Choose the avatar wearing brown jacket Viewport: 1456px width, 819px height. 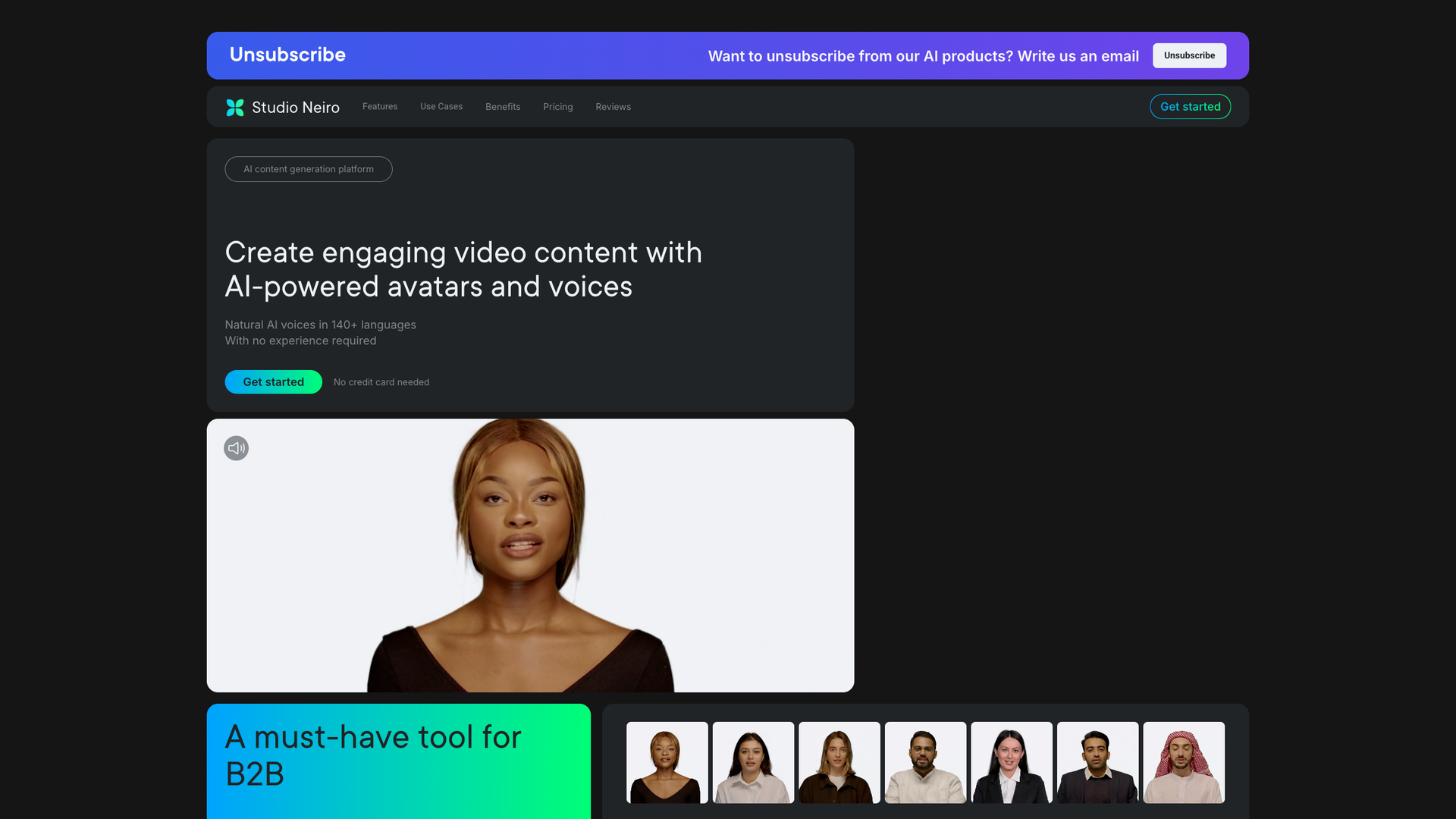click(839, 762)
